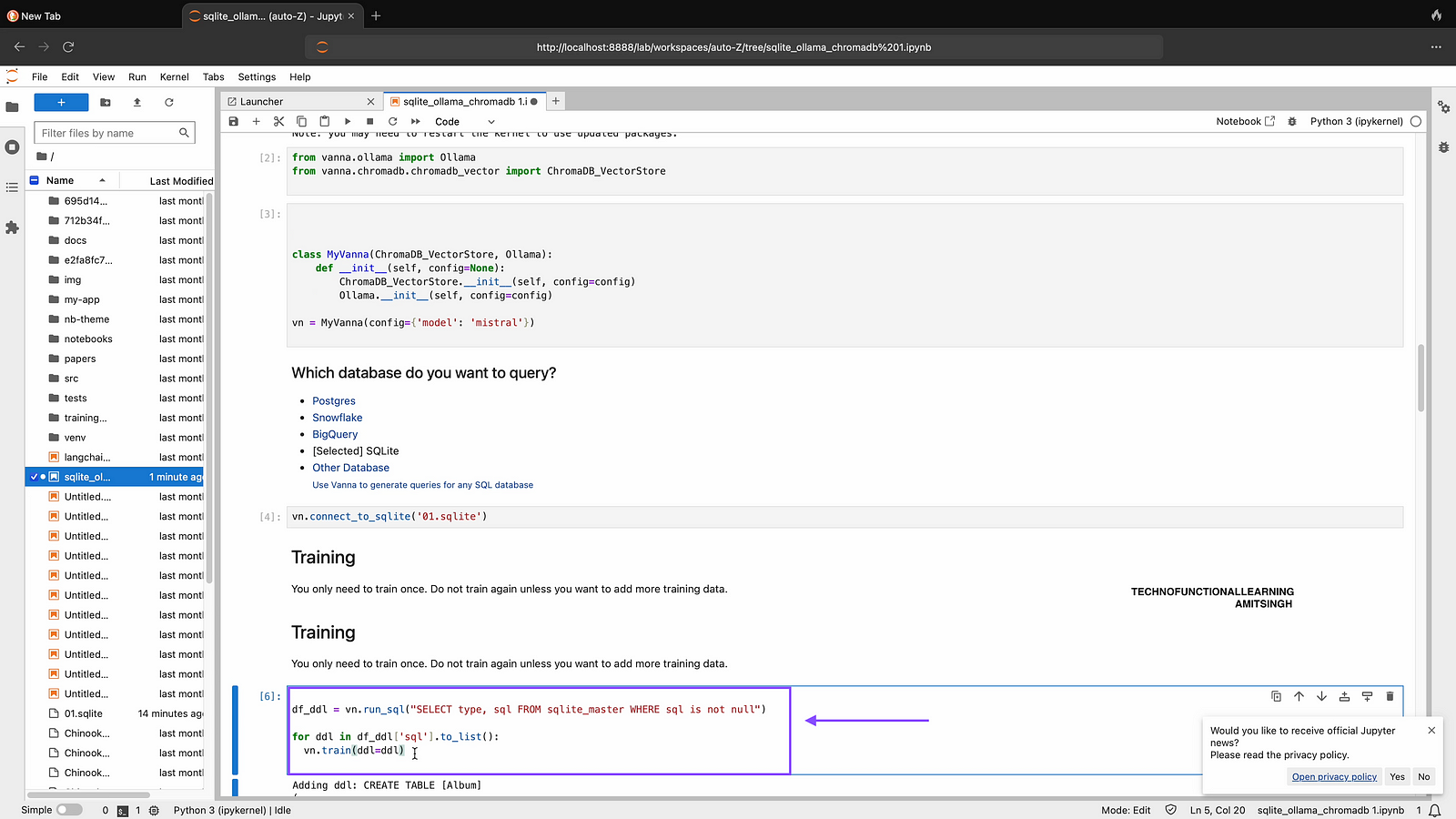The width and height of the screenshot is (1456, 819).
Task: Click the Snowflake database link
Action: coord(337,418)
